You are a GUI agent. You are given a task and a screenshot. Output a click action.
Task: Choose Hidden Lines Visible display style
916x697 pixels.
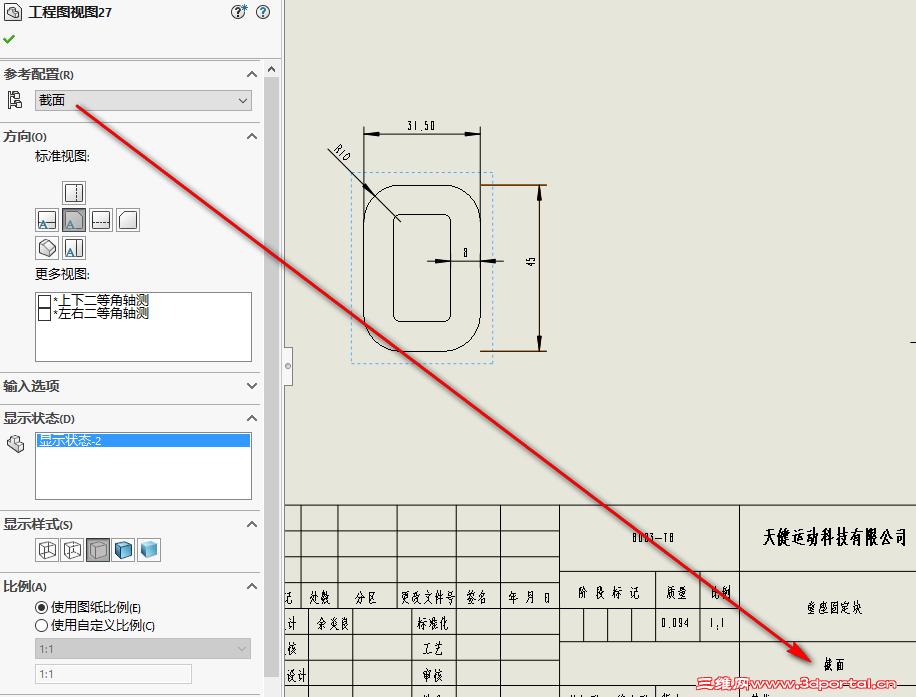(72, 550)
